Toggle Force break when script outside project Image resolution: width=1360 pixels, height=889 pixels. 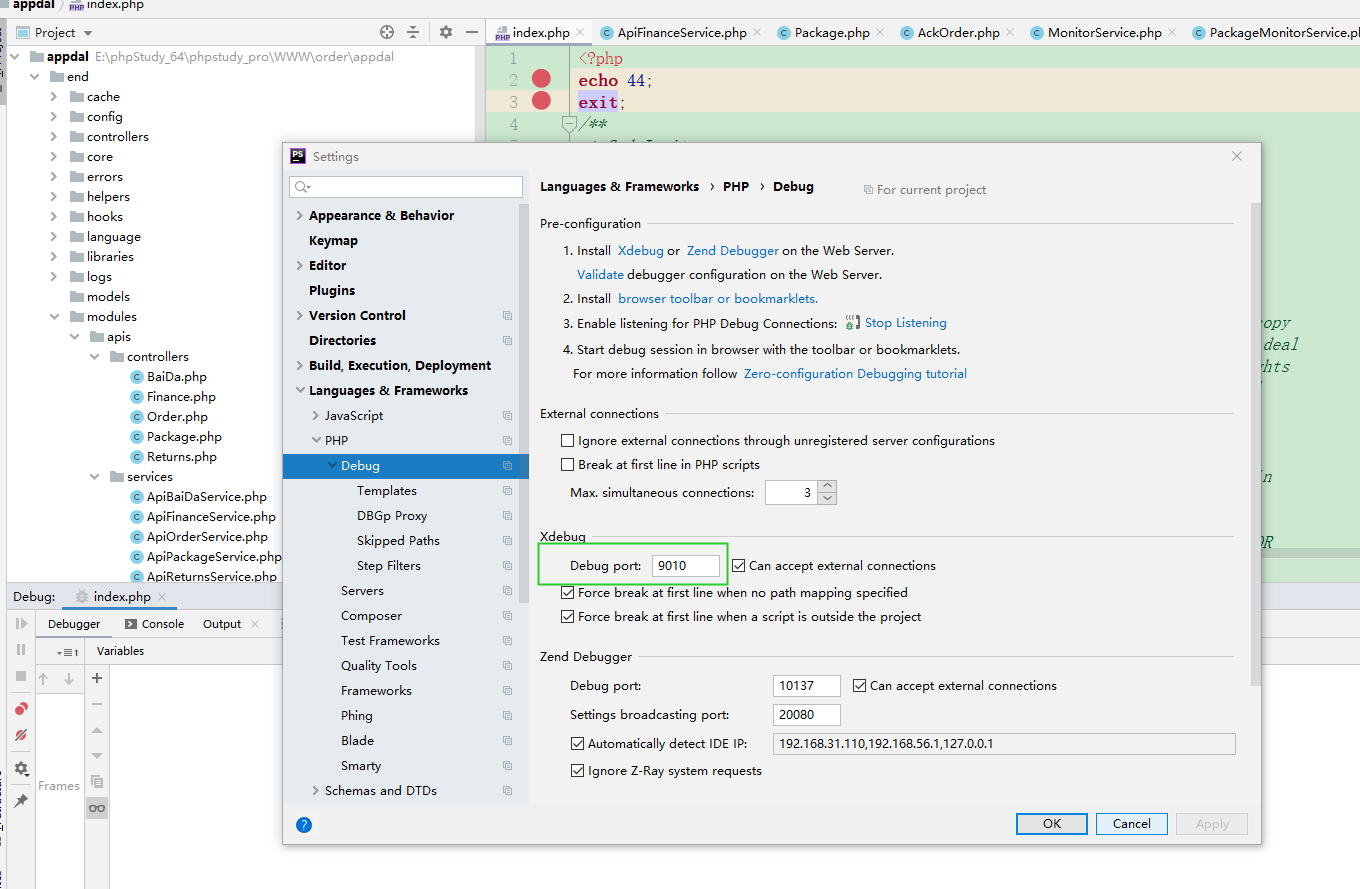point(568,617)
